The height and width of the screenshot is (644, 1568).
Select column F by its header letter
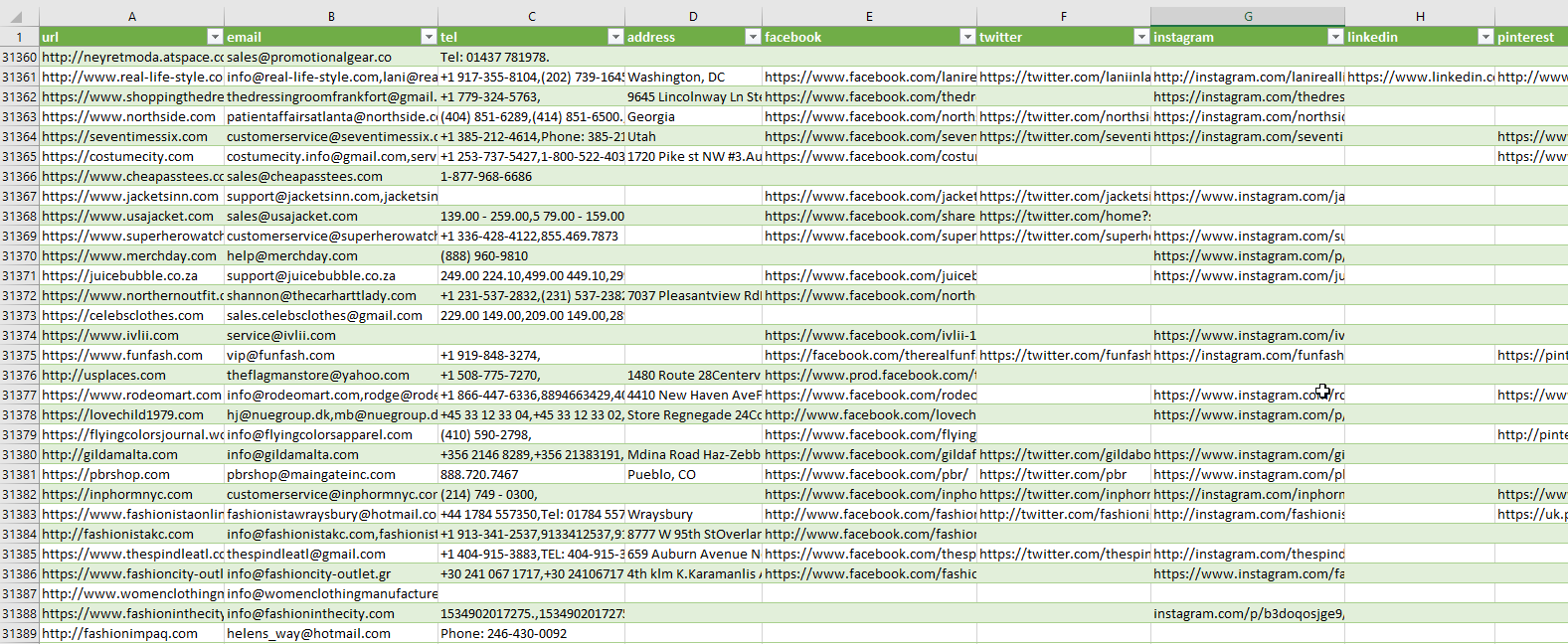pos(1064,17)
